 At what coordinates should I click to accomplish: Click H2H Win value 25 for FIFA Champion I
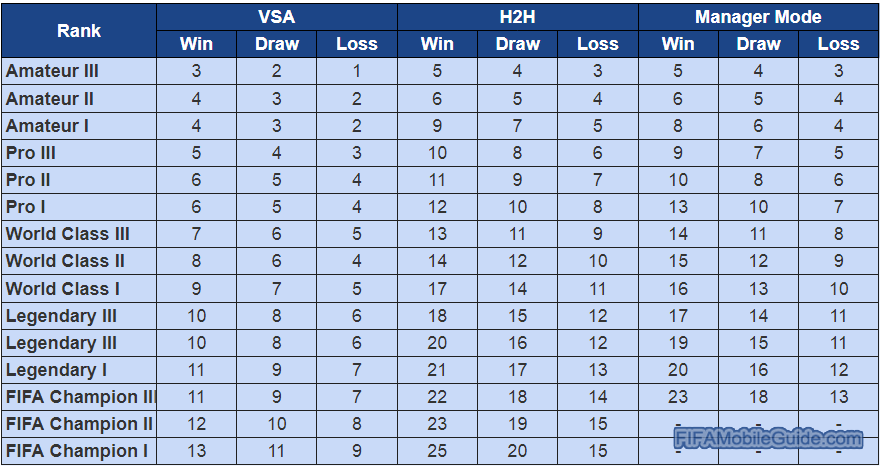coord(437,451)
